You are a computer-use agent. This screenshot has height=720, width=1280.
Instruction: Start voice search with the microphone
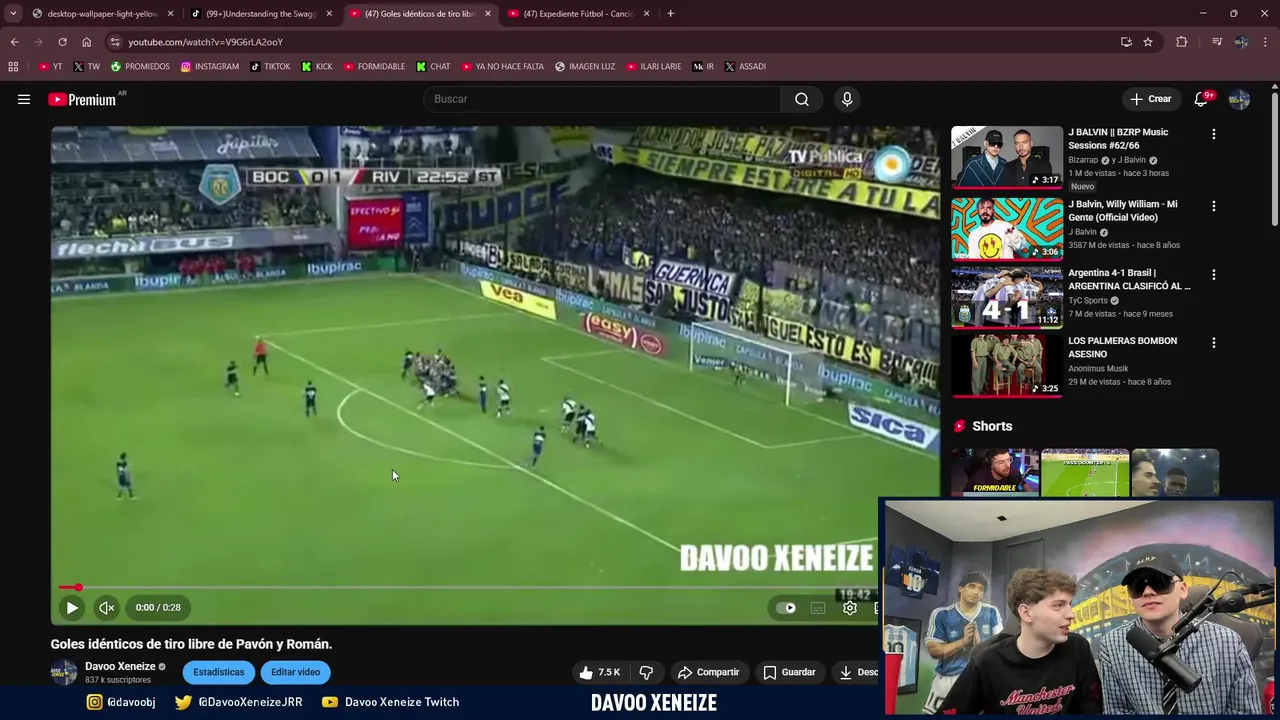(847, 99)
